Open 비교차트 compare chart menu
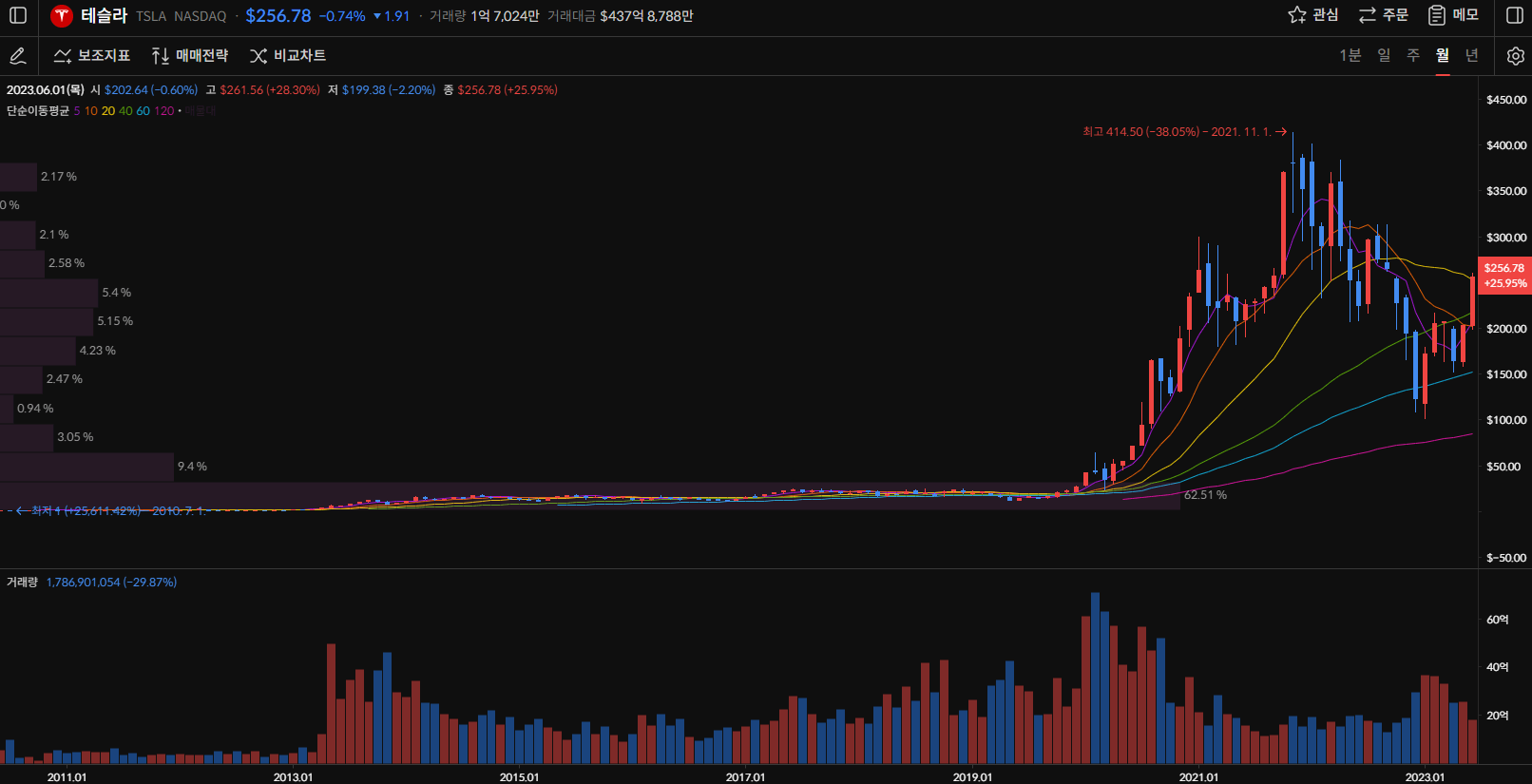 point(288,56)
